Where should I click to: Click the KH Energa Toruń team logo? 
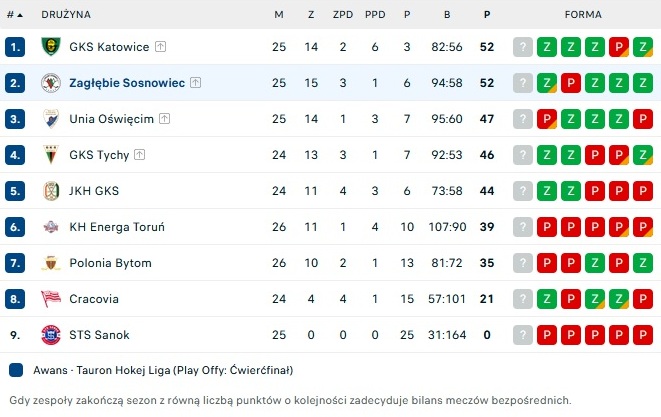tap(51, 227)
